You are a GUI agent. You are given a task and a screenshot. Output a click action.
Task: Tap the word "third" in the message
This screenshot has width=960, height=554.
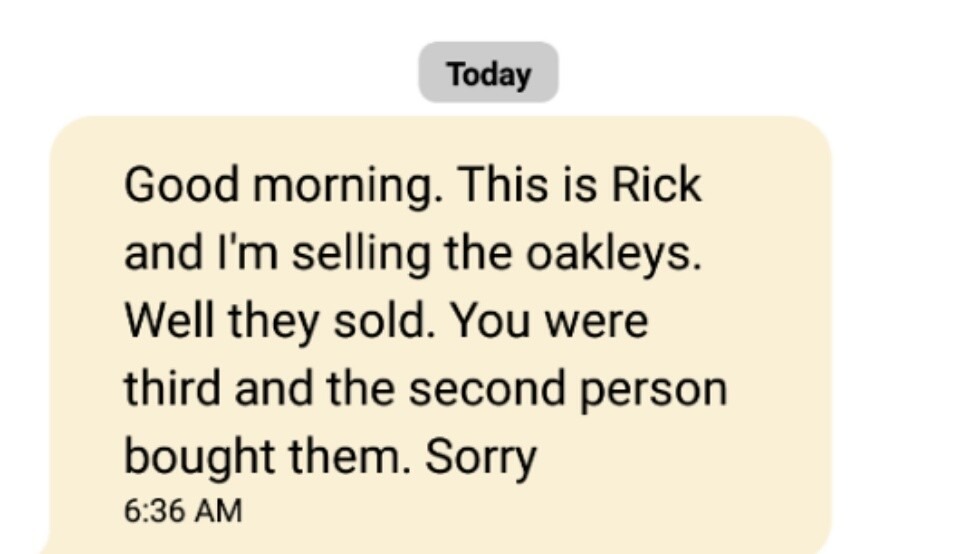171,390
